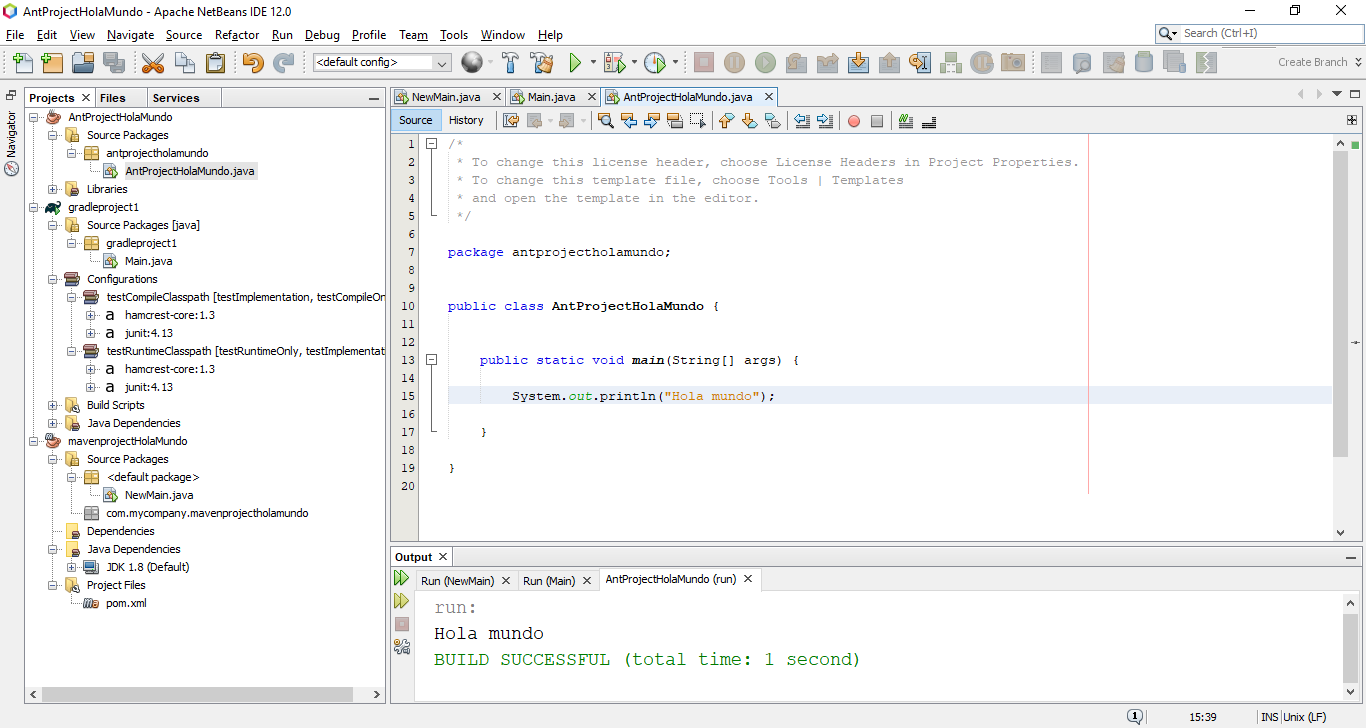Click the Save All icon

pyautogui.click(x=113, y=62)
